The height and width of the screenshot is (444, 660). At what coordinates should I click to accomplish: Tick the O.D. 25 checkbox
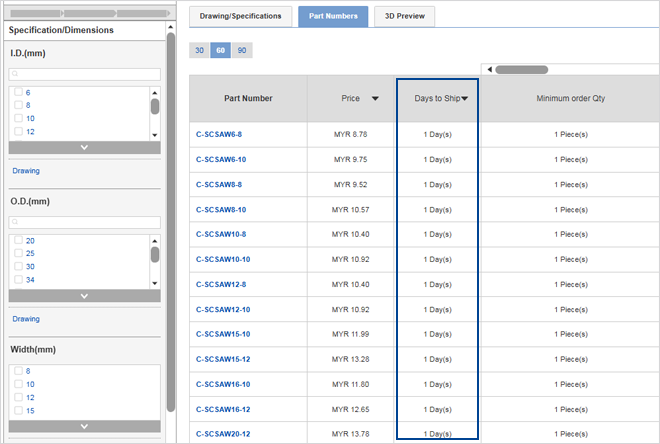[18, 253]
